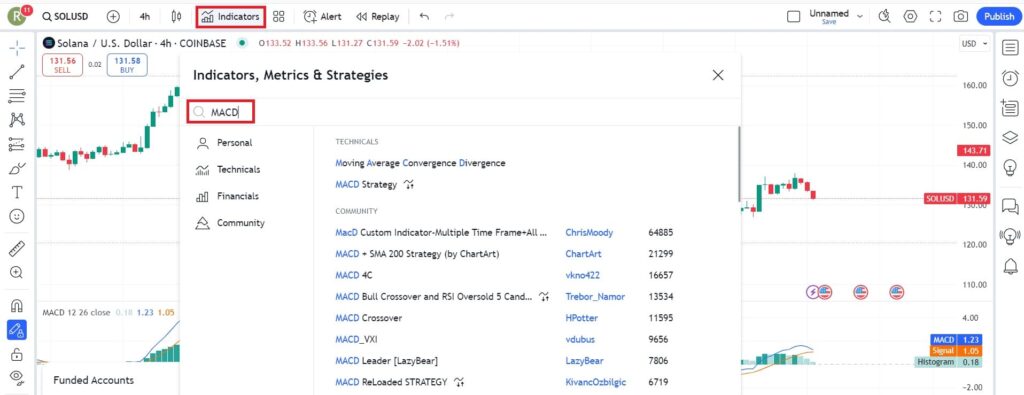Take a snapshot with the camera icon

coord(960,16)
